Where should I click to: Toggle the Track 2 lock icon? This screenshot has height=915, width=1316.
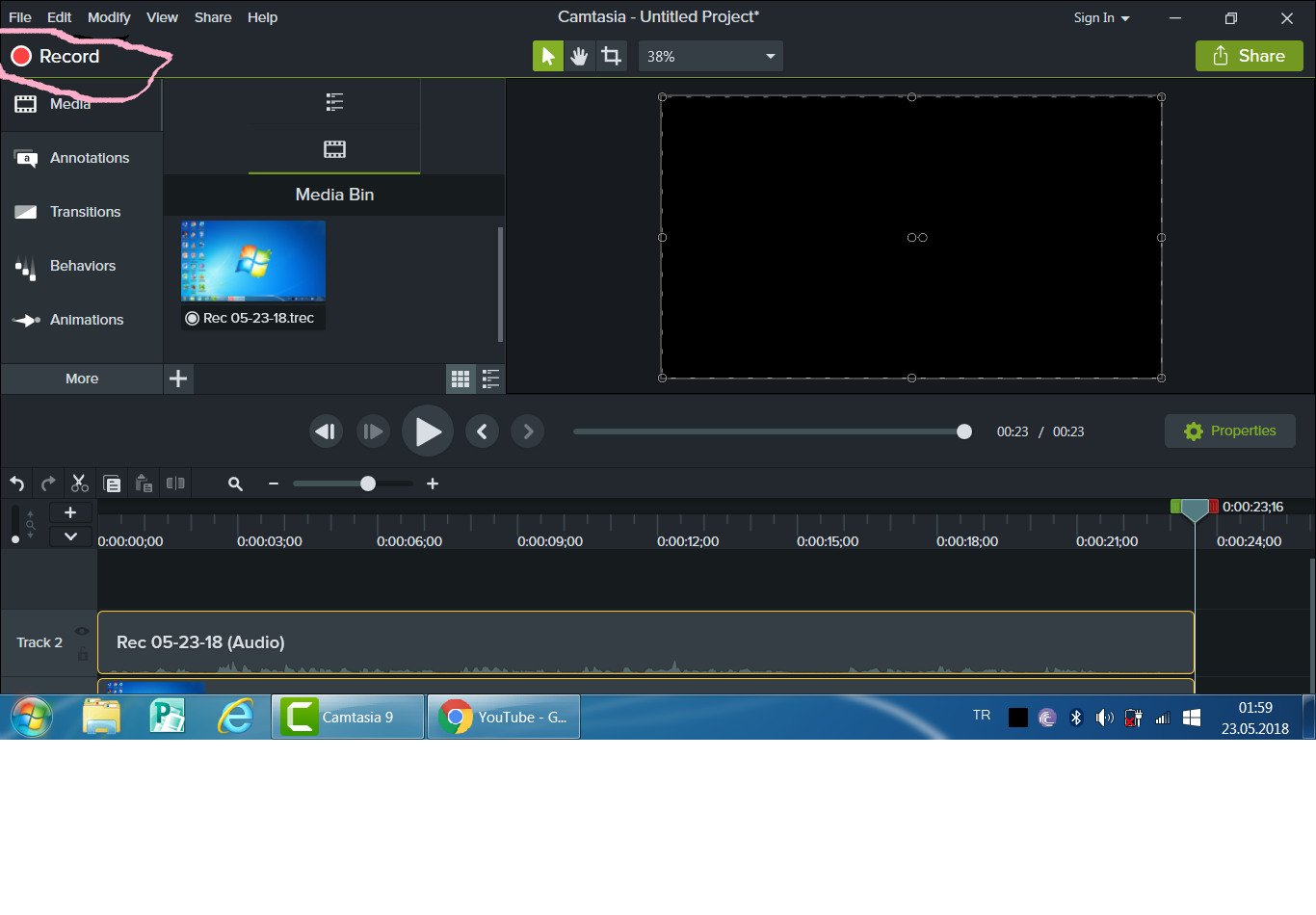pyautogui.click(x=83, y=655)
